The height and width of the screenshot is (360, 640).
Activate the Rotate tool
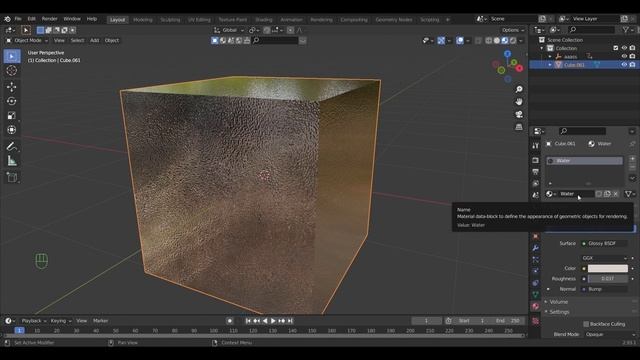[11, 101]
